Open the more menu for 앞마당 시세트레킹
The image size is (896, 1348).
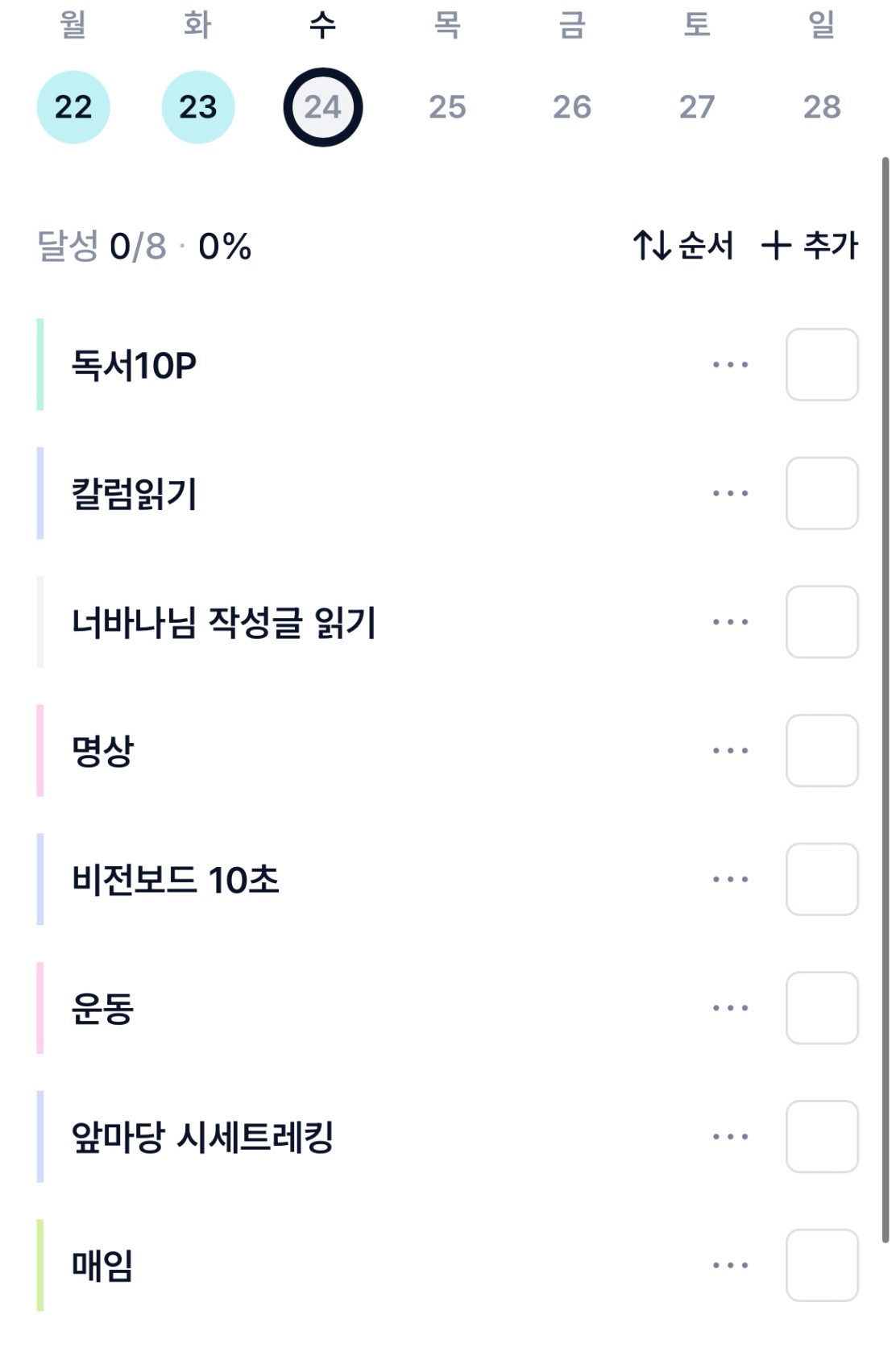730,1137
